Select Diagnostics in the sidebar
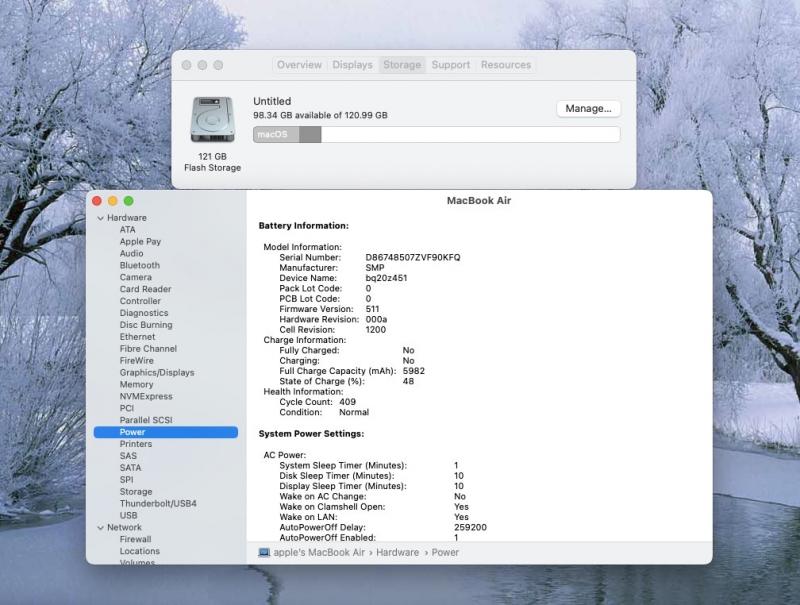Viewport: 800px width, 605px height. click(x=144, y=313)
